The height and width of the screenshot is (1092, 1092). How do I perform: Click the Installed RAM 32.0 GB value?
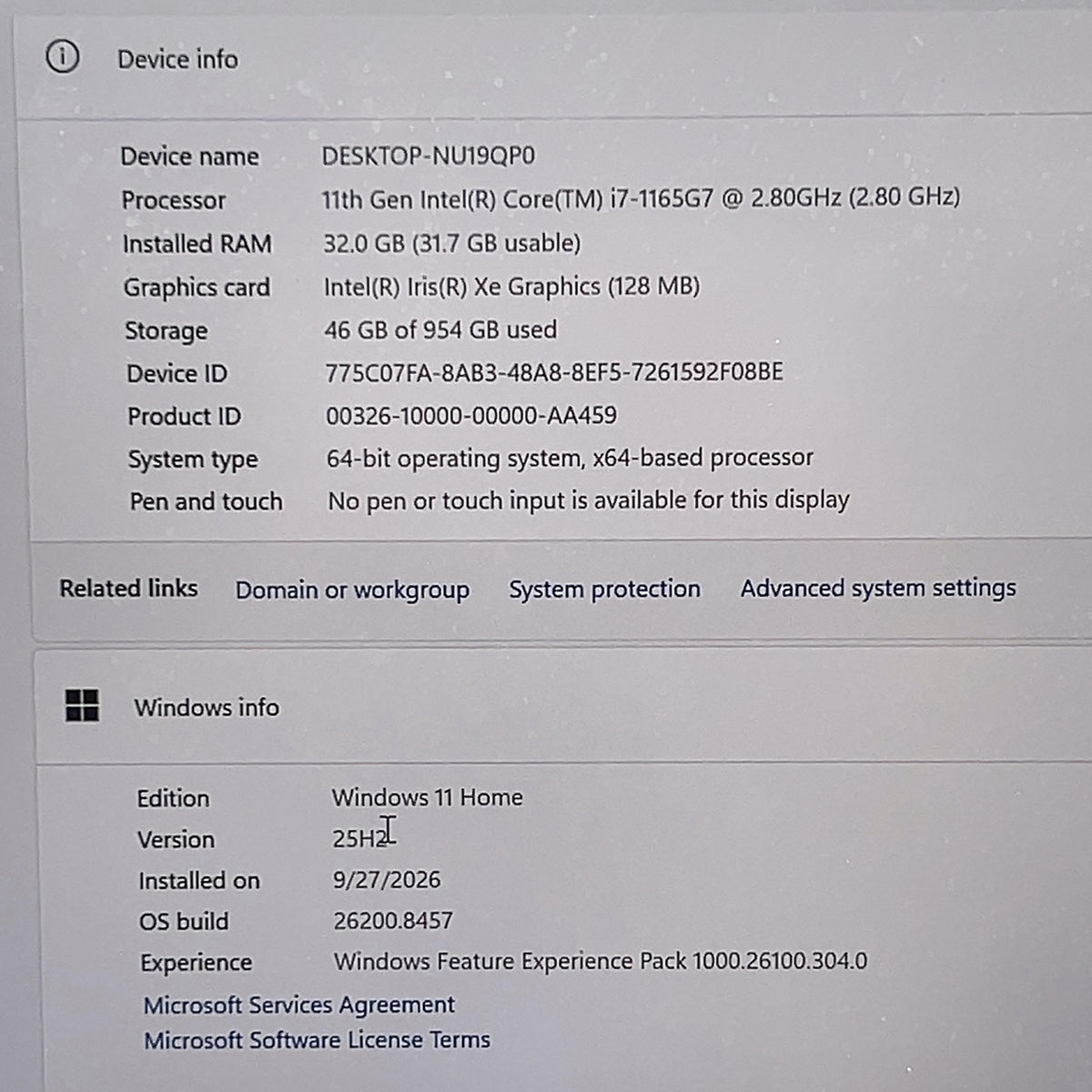[452, 243]
